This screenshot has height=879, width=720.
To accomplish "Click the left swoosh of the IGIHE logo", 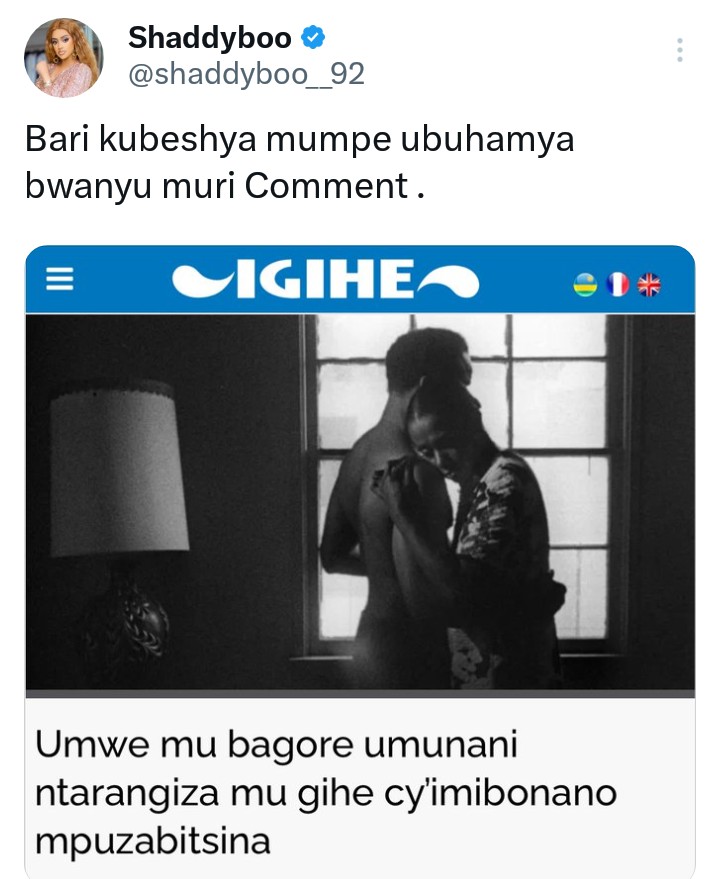I will (202, 280).
